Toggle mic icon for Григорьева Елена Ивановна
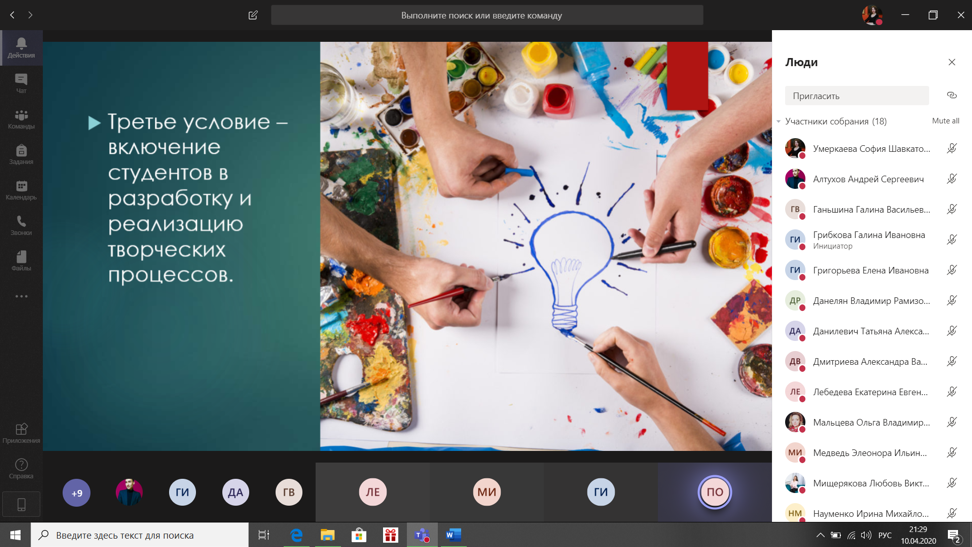The image size is (972, 547). [x=951, y=270]
